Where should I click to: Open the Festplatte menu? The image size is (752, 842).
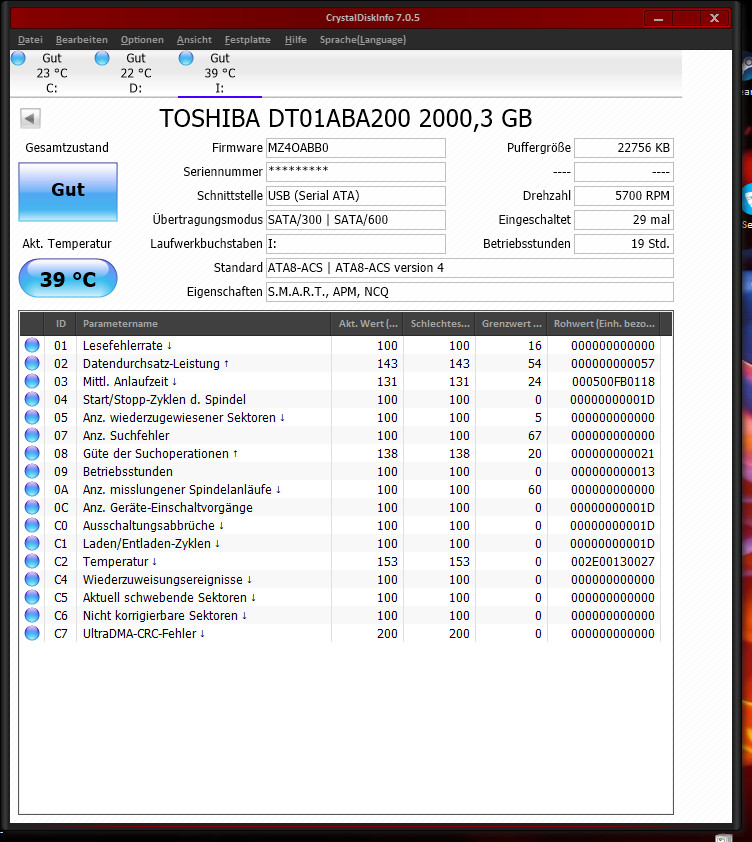[248, 40]
